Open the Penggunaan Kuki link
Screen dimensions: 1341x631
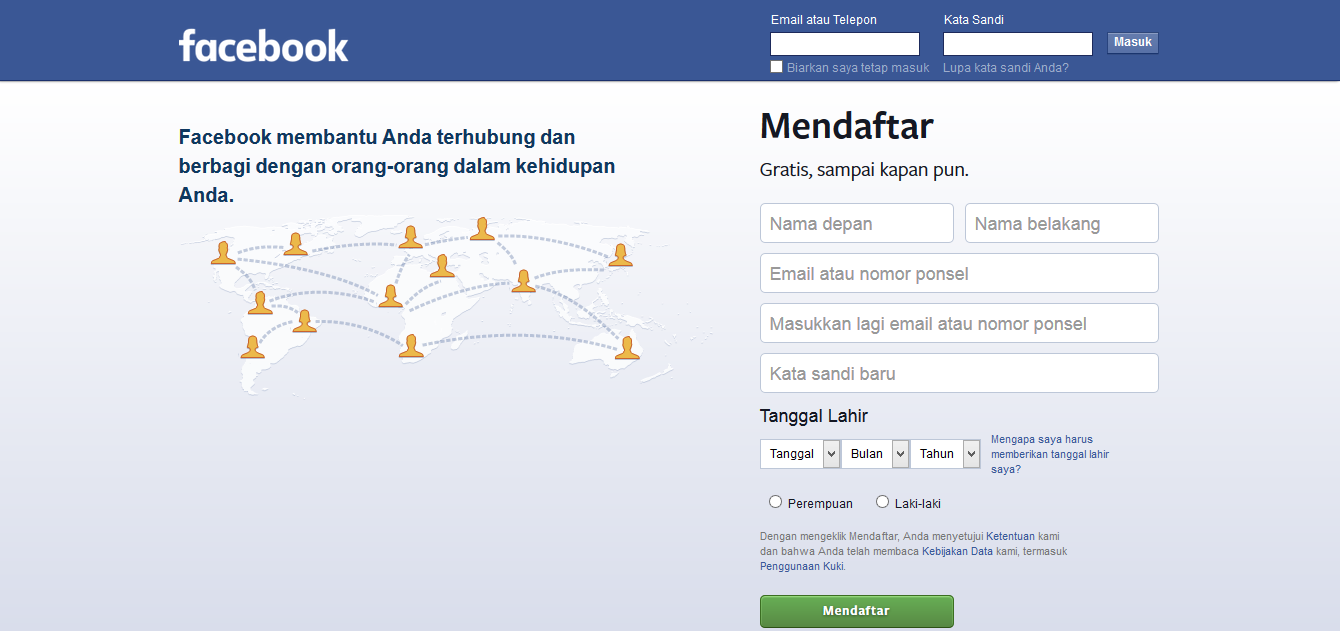802,566
